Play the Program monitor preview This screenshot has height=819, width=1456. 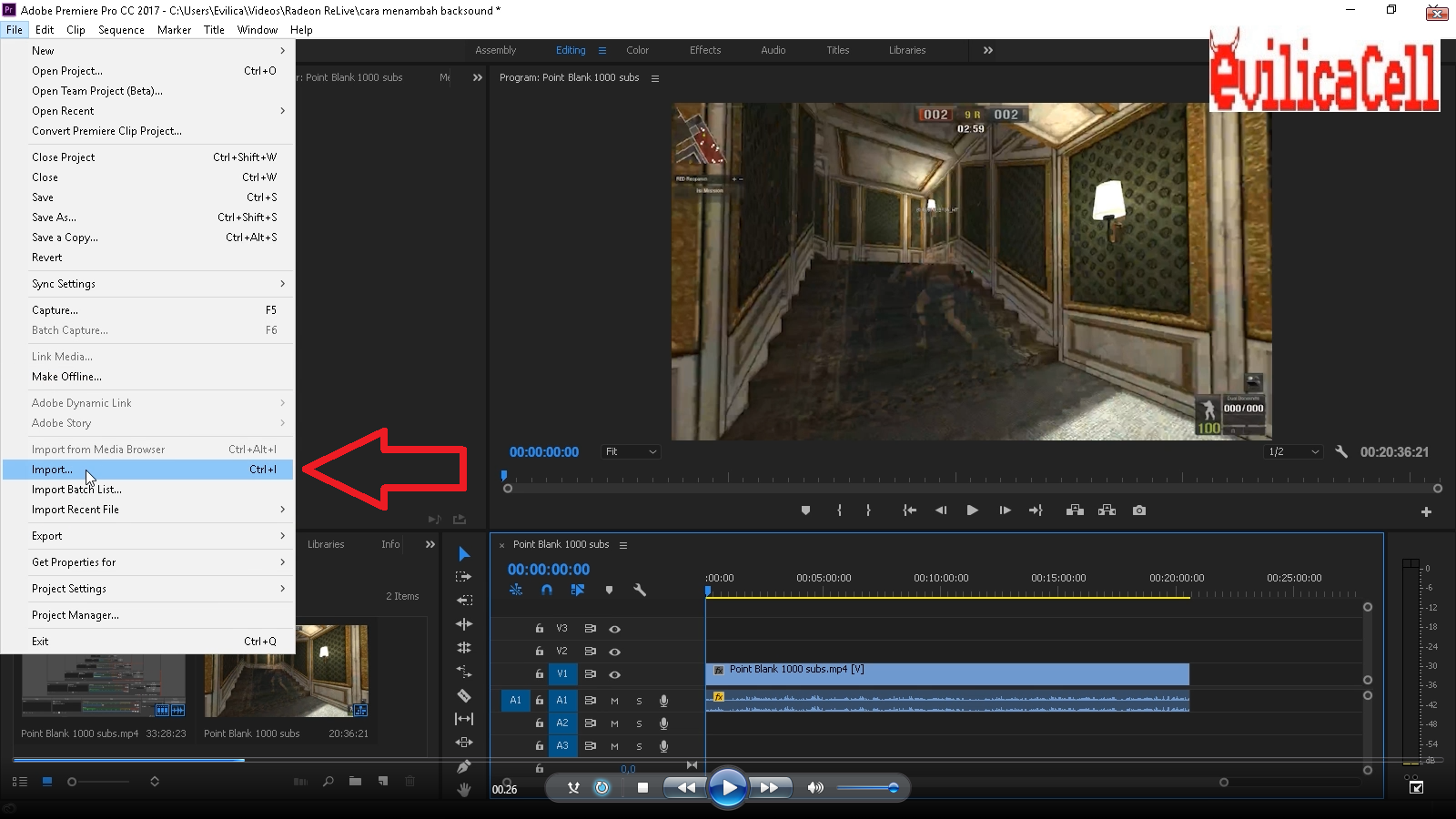point(972,511)
